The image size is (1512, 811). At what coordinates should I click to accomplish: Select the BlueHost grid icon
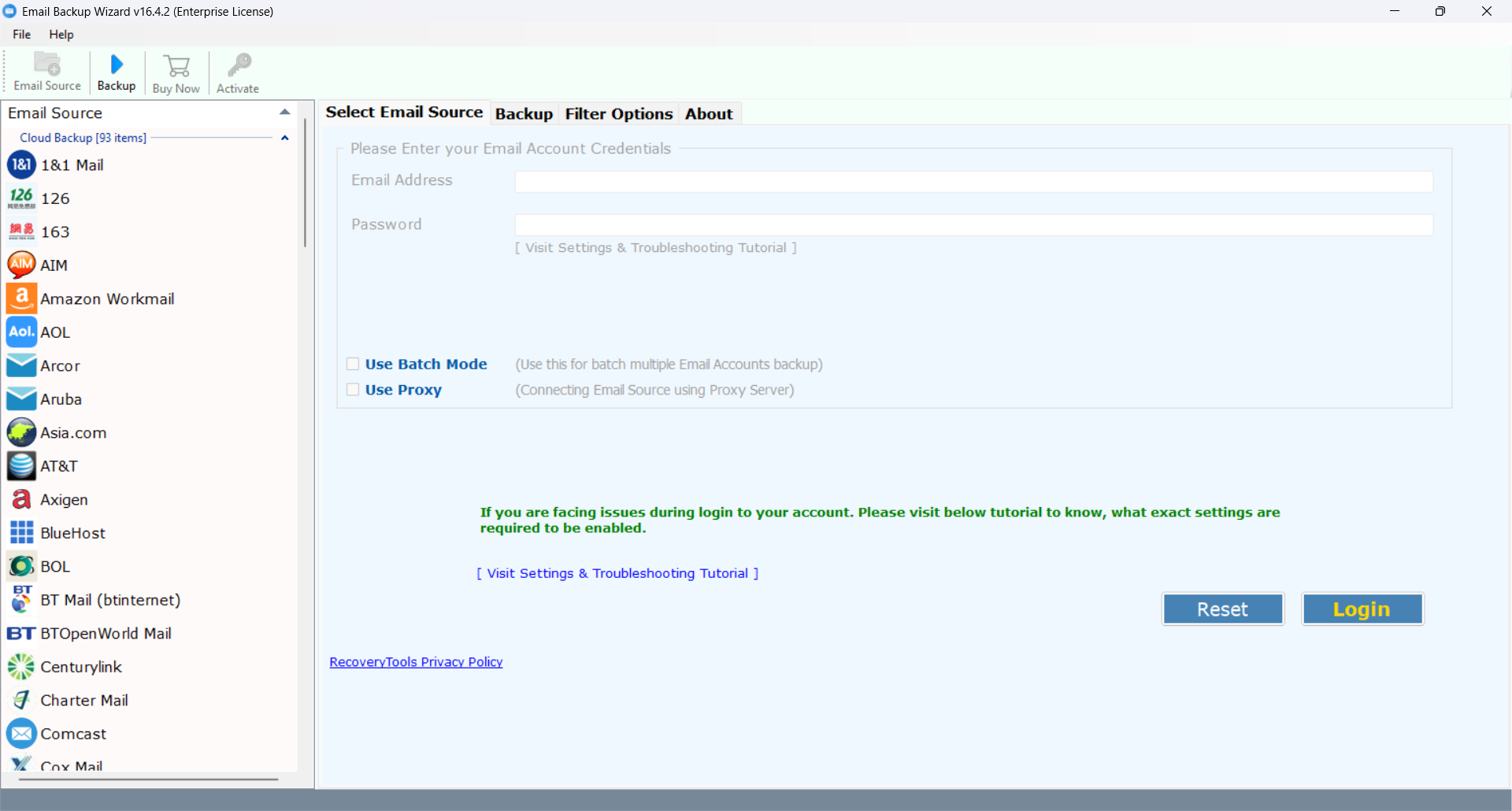[x=21, y=532]
